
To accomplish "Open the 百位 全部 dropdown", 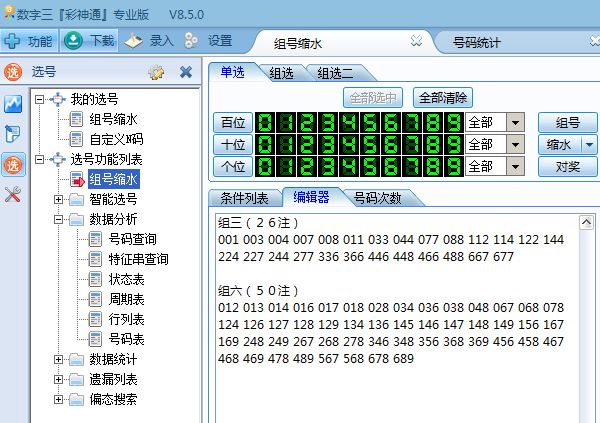I will point(515,123).
